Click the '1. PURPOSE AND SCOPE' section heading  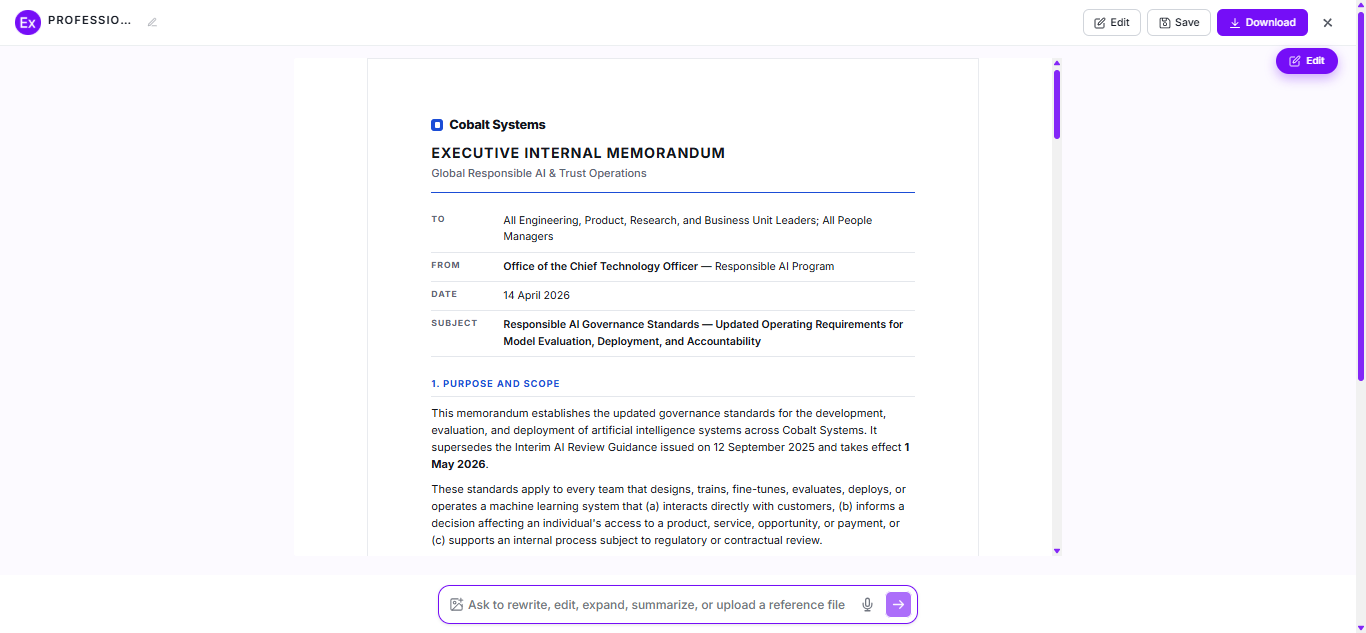click(496, 384)
